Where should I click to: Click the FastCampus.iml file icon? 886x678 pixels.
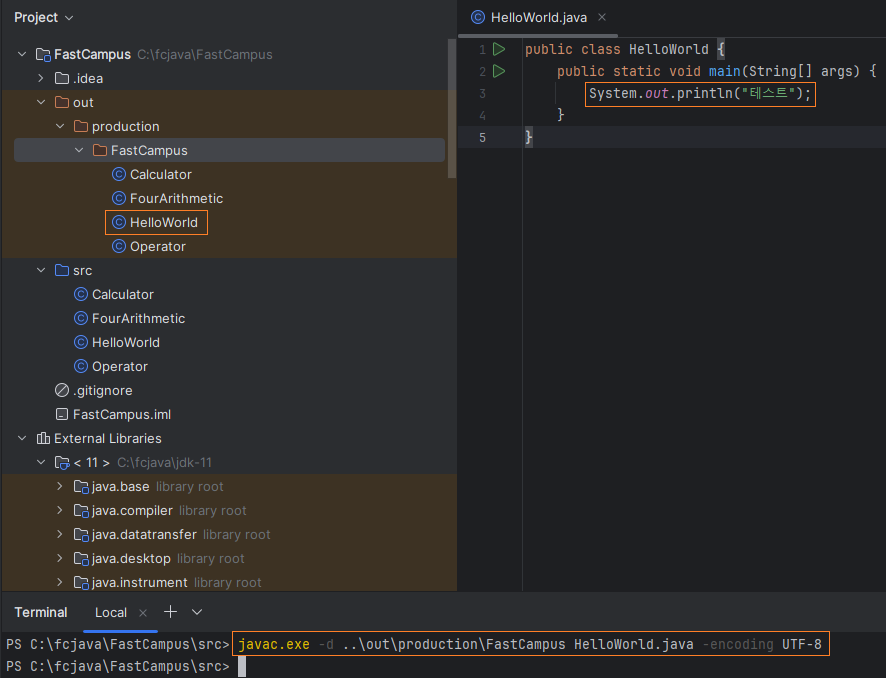point(62,414)
